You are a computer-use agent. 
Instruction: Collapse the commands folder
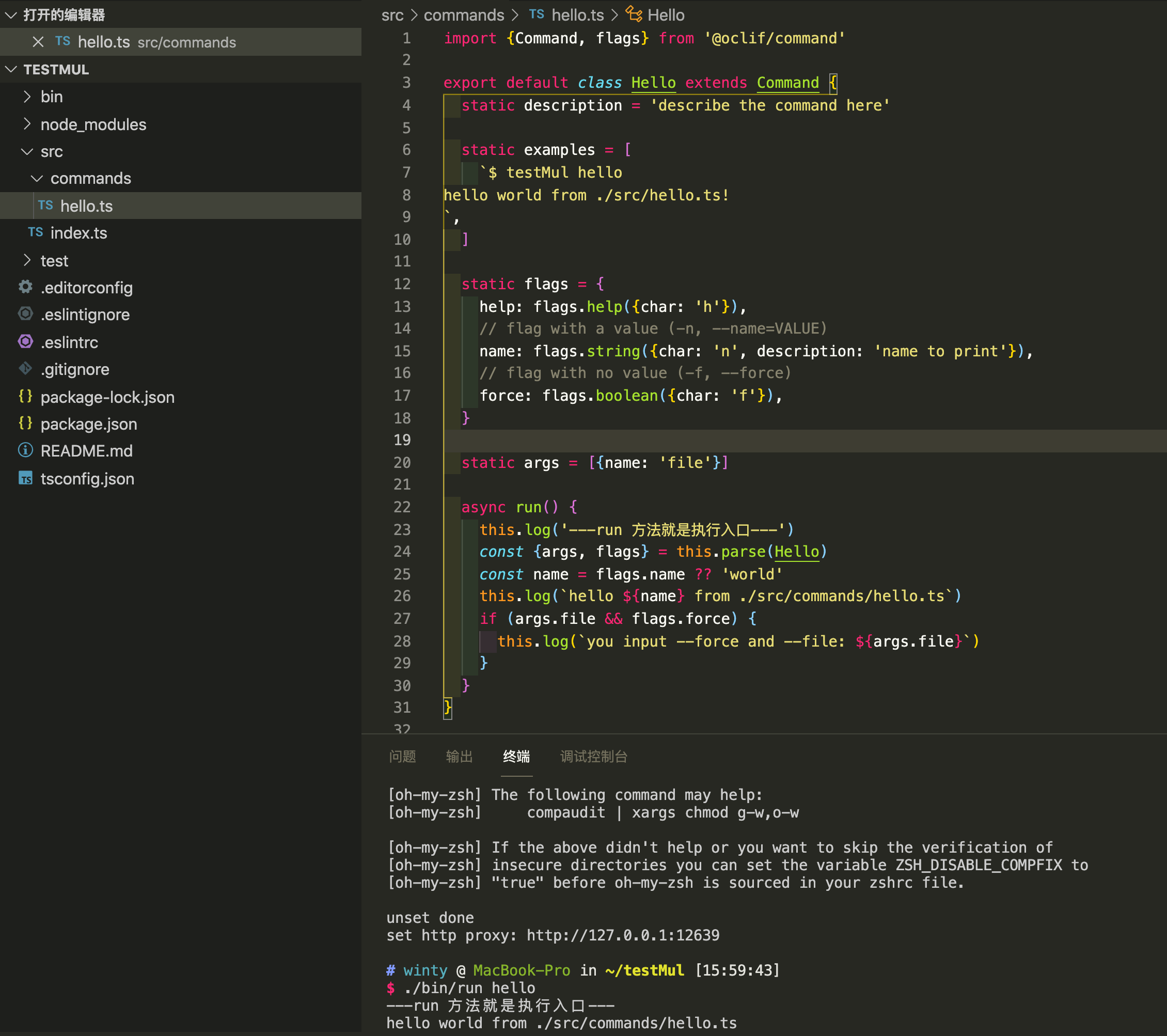pyautogui.click(x=37, y=178)
